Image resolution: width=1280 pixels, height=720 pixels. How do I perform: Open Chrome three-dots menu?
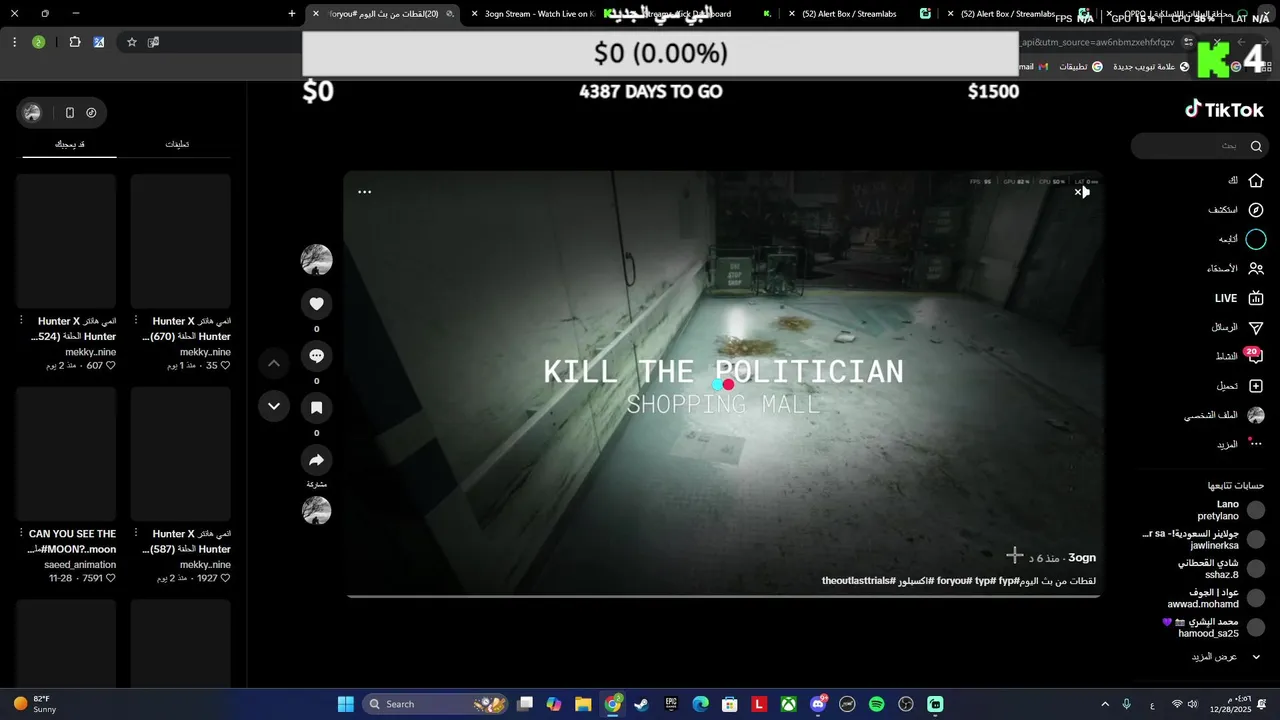tap(14, 42)
